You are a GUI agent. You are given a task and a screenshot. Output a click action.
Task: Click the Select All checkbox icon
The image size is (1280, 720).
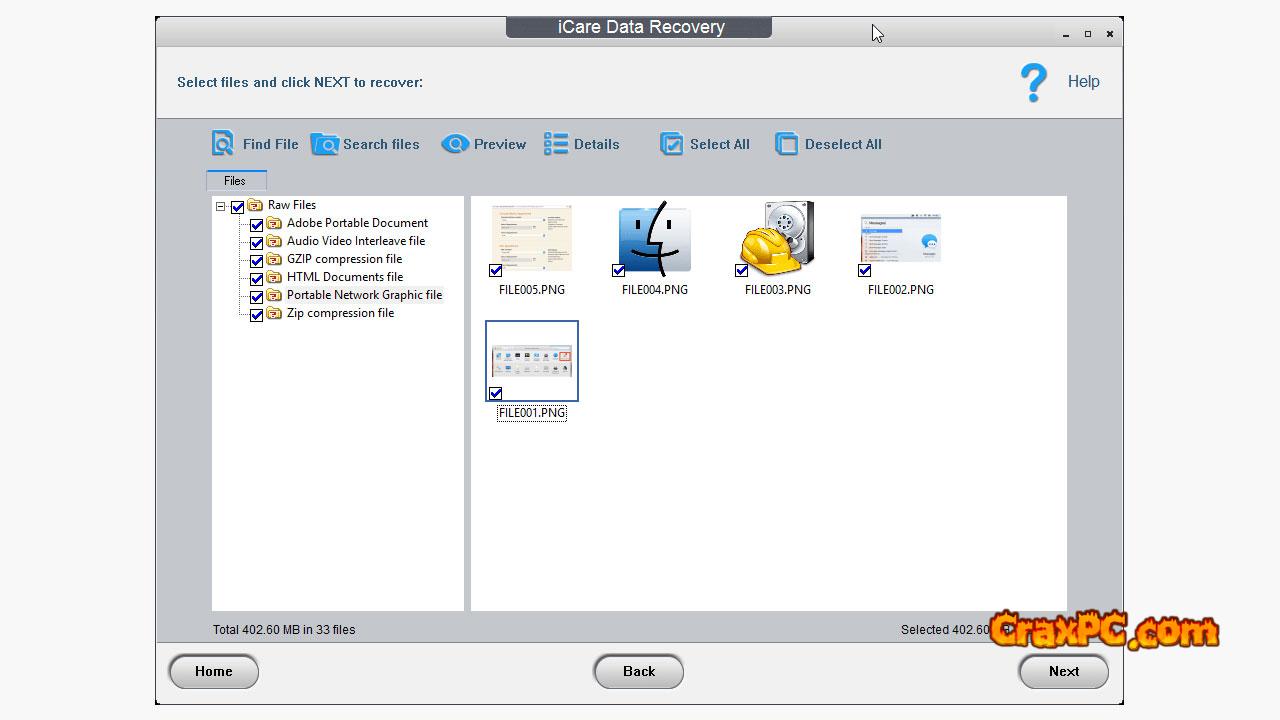click(x=671, y=144)
